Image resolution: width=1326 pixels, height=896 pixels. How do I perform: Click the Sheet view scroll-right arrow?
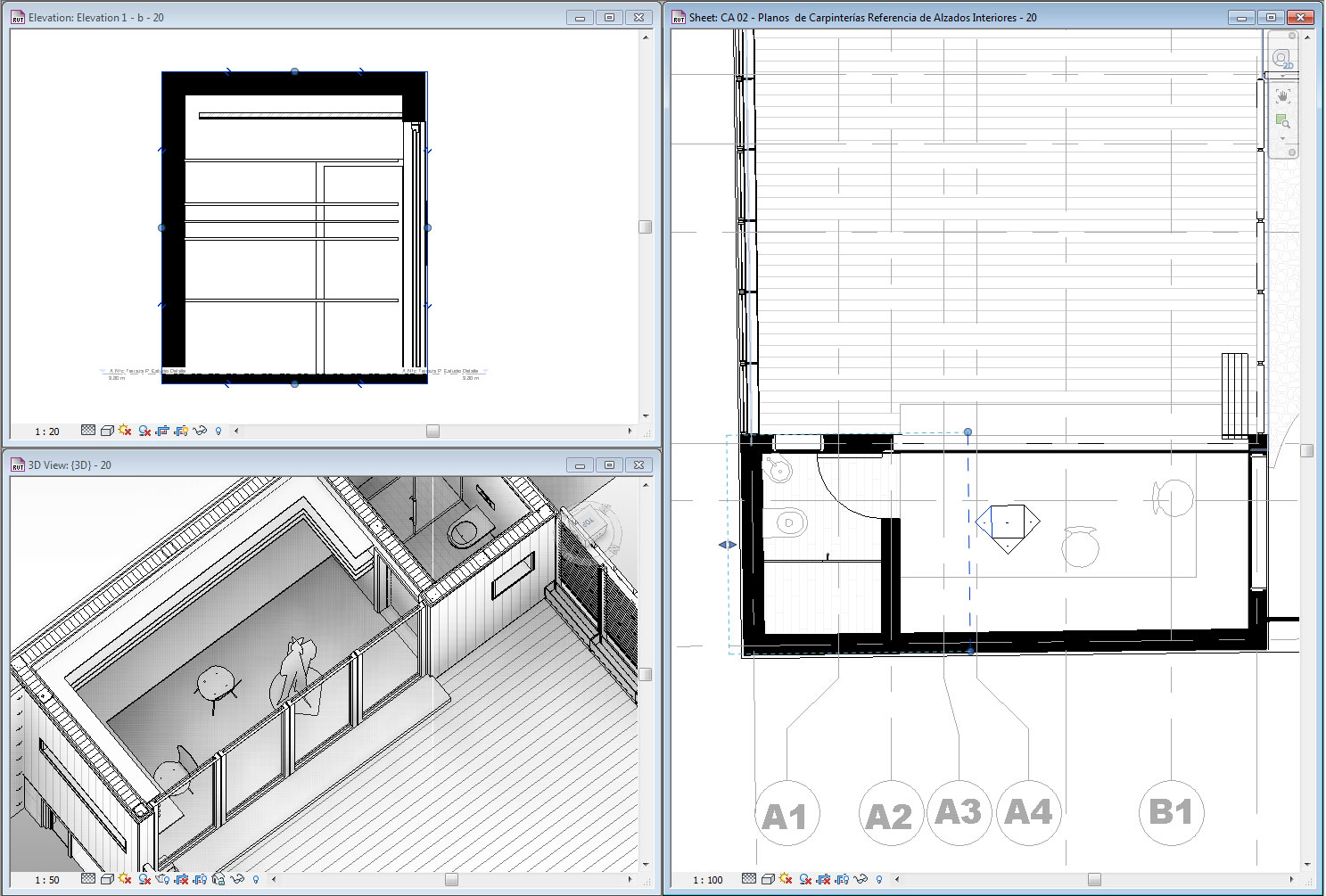[1291, 880]
